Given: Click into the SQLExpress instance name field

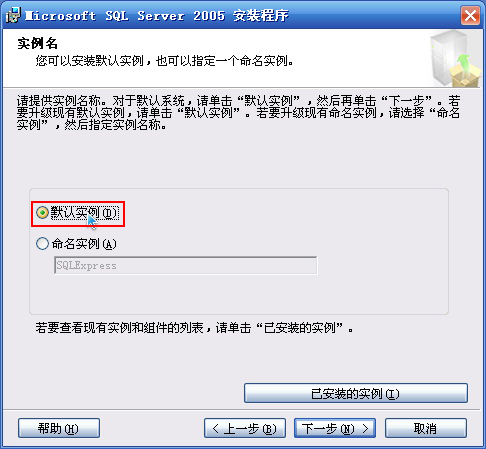Looking at the screenshot, I should (x=186, y=265).
